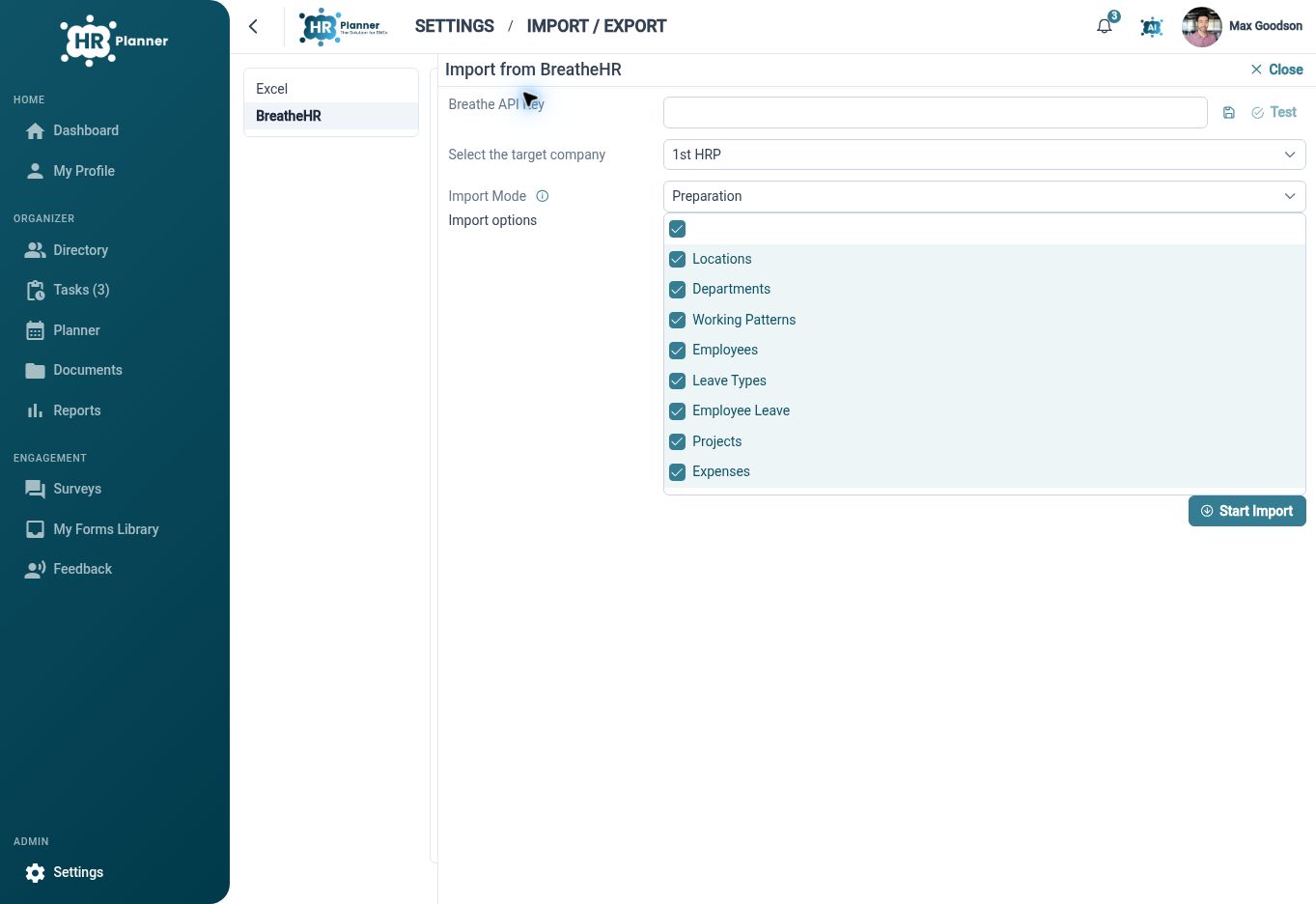This screenshot has width=1316, height=904.
Task: Uncheck the Employees checkbox
Action: click(678, 350)
